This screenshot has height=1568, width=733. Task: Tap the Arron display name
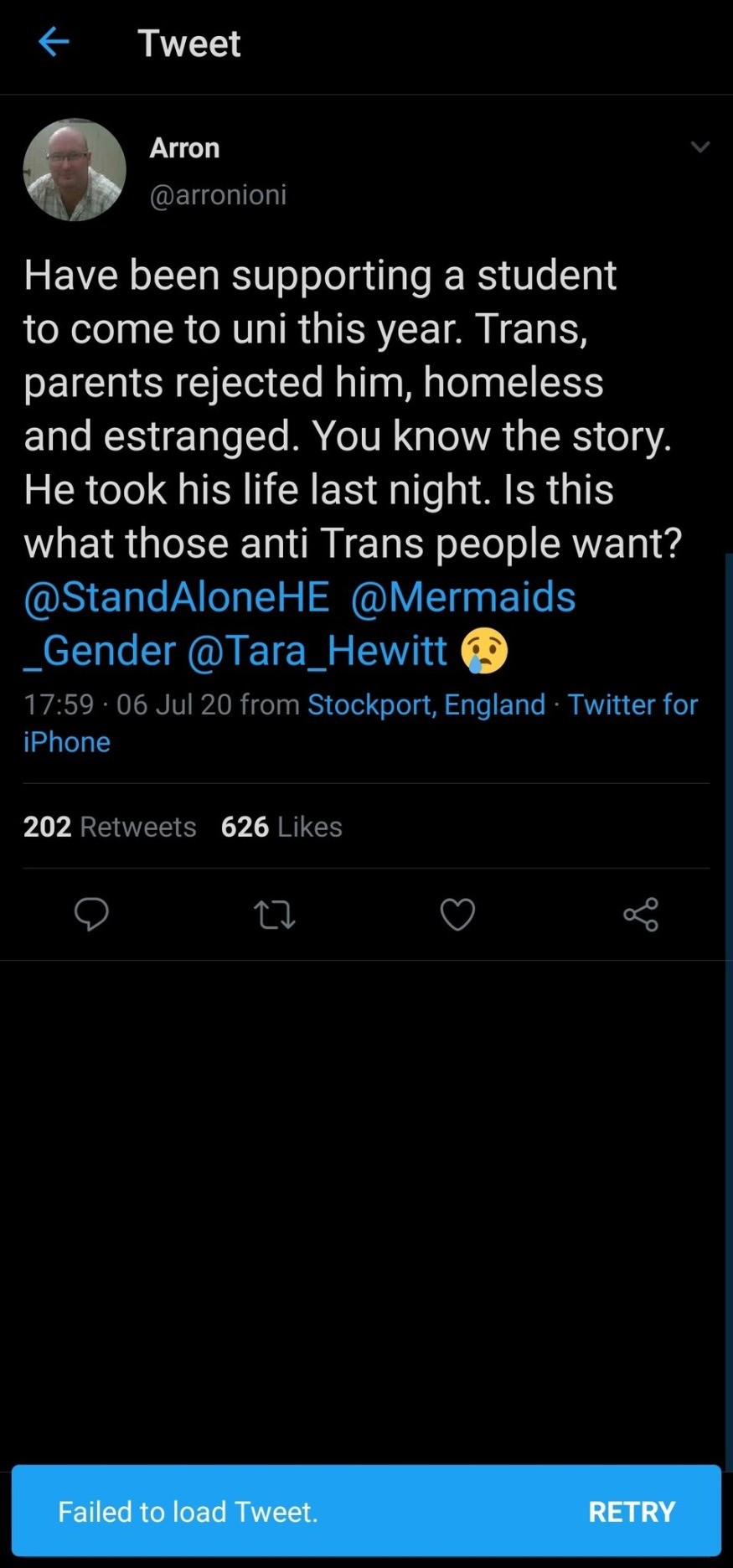[x=184, y=148]
